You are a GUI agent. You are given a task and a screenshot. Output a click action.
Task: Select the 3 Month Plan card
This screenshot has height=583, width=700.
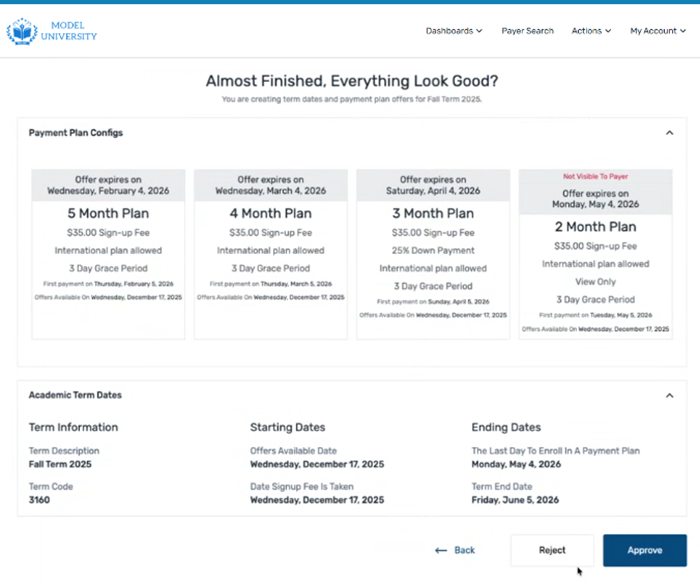pos(432,254)
